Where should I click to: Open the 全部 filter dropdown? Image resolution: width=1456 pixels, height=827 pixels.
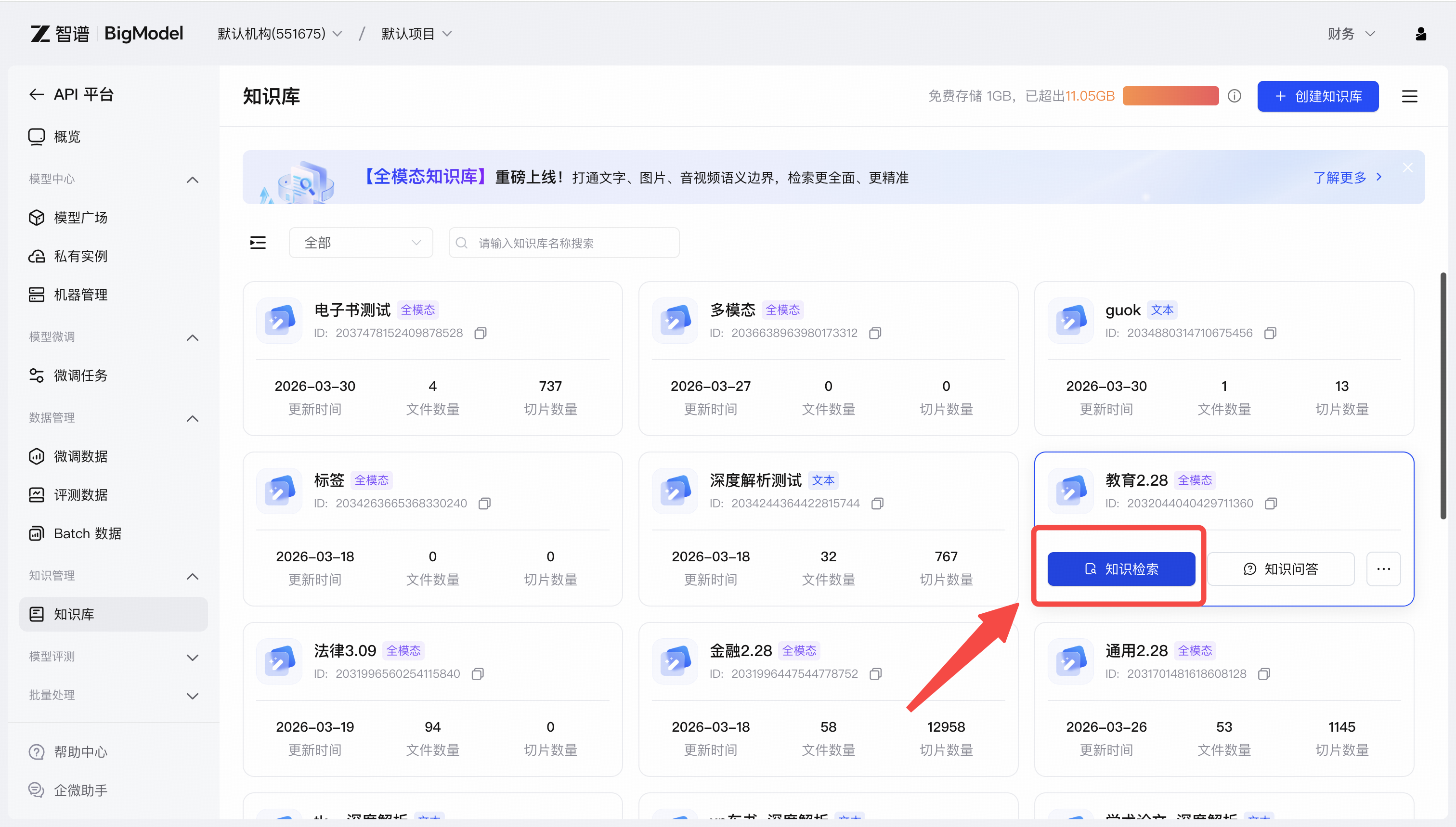tap(361, 243)
